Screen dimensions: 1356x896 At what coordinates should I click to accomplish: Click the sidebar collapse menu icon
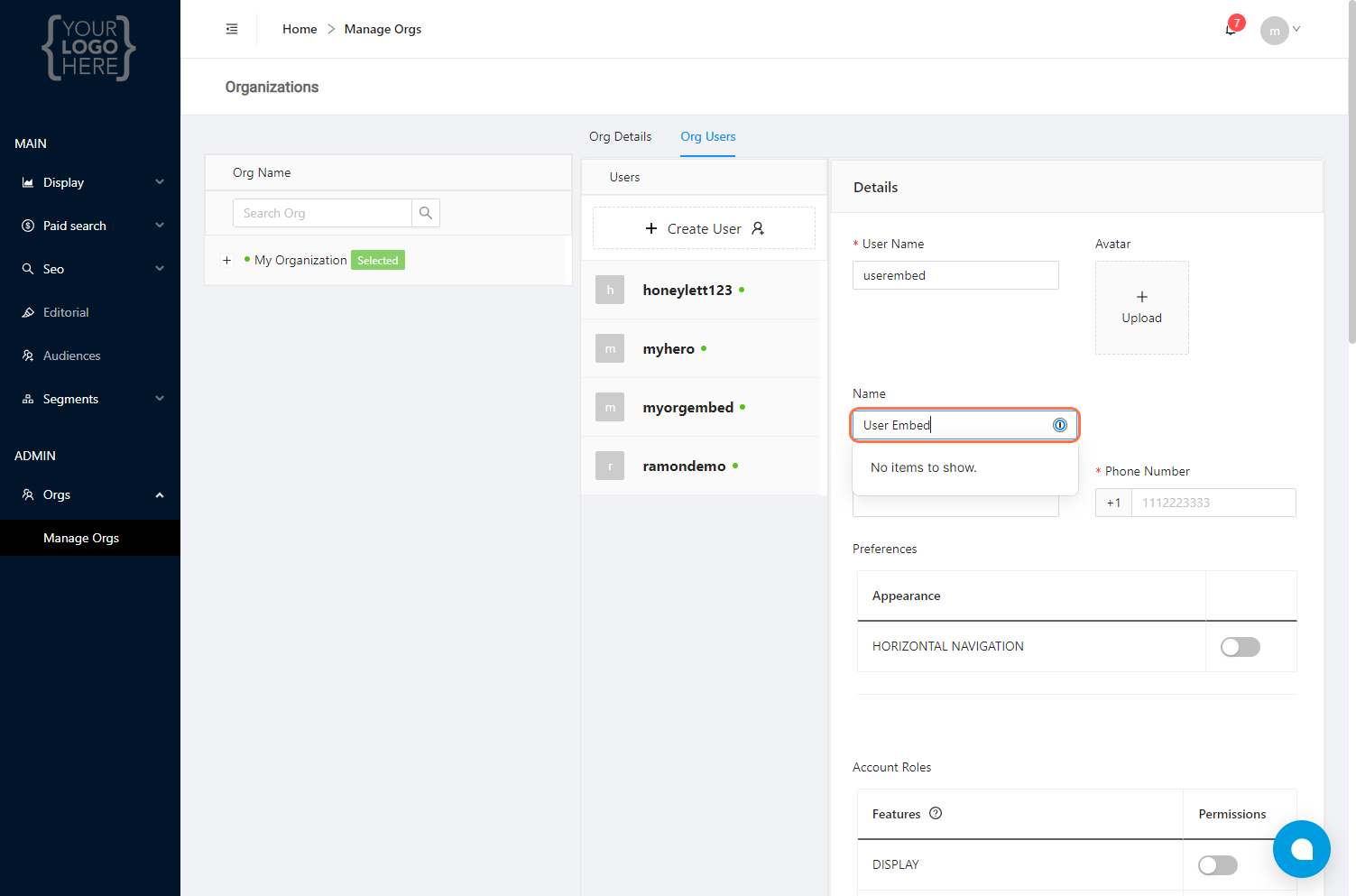(232, 29)
